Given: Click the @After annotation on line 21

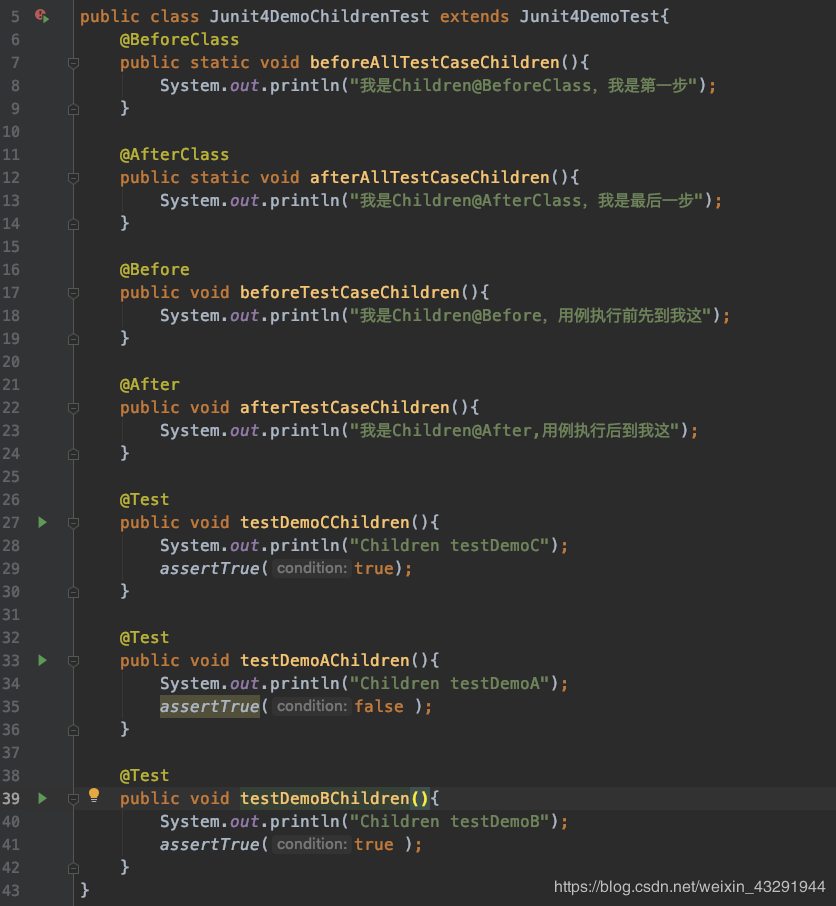Looking at the screenshot, I should (150, 384).
